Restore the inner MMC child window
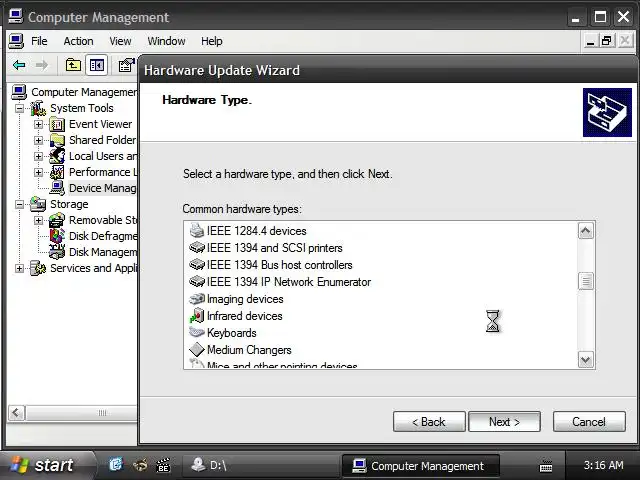The width and height of the screenshot is (640, 480). click(607, 41)
